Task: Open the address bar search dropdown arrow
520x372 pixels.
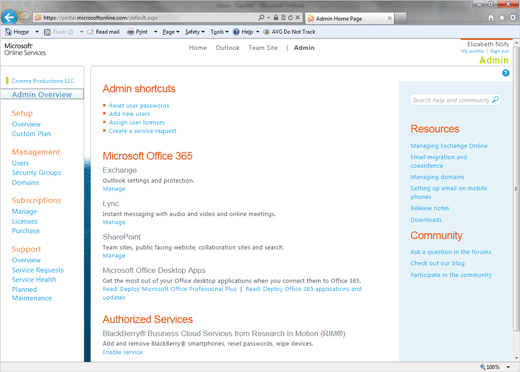Action: [x=268, y=17]
